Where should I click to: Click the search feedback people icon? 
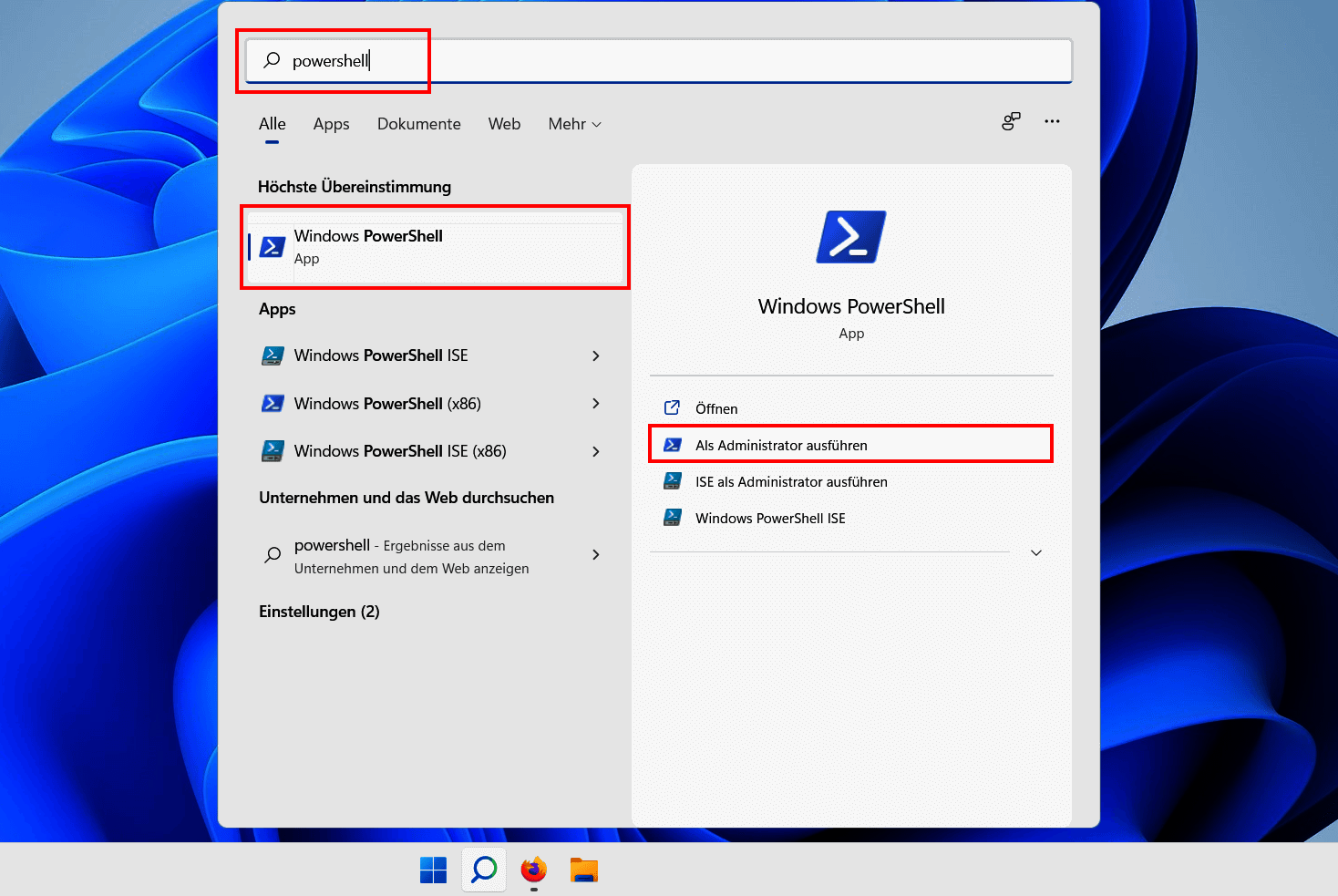click(x=1011, y=121)
